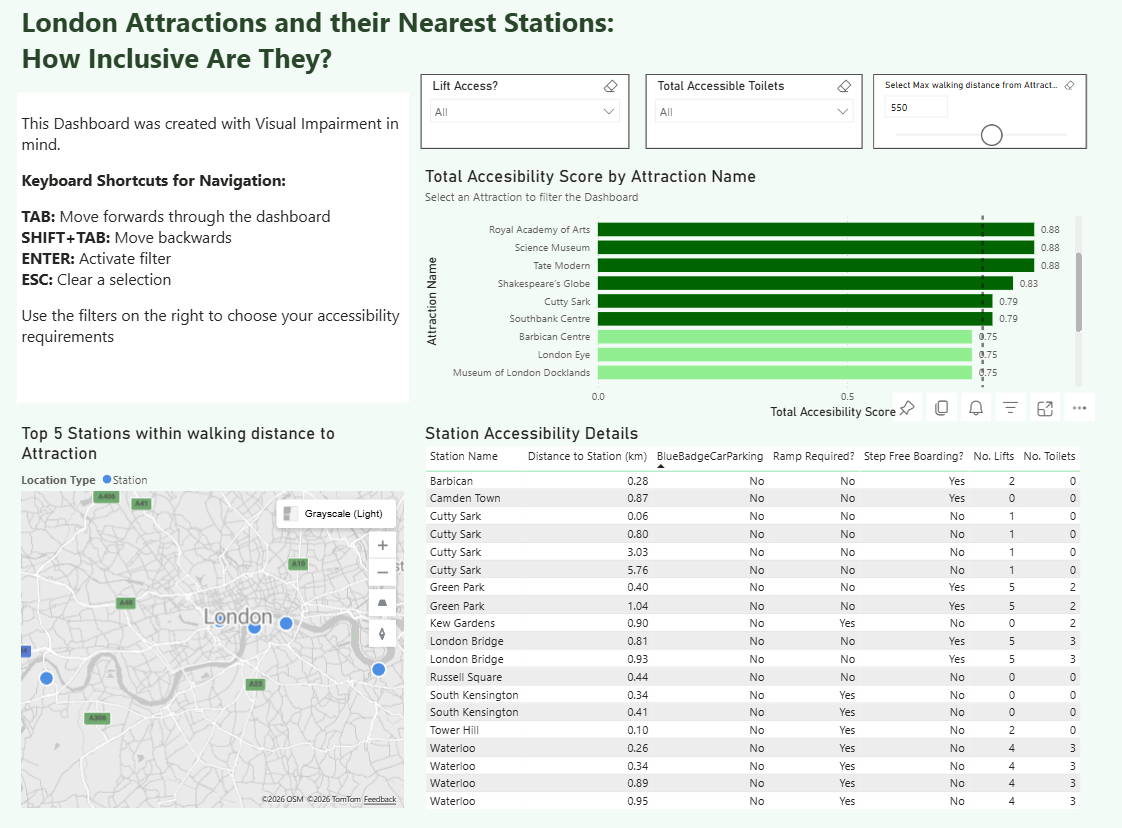This screenshot has height=828, width=1122.
Task: Zoom out on the map
Action: (382, 574)
